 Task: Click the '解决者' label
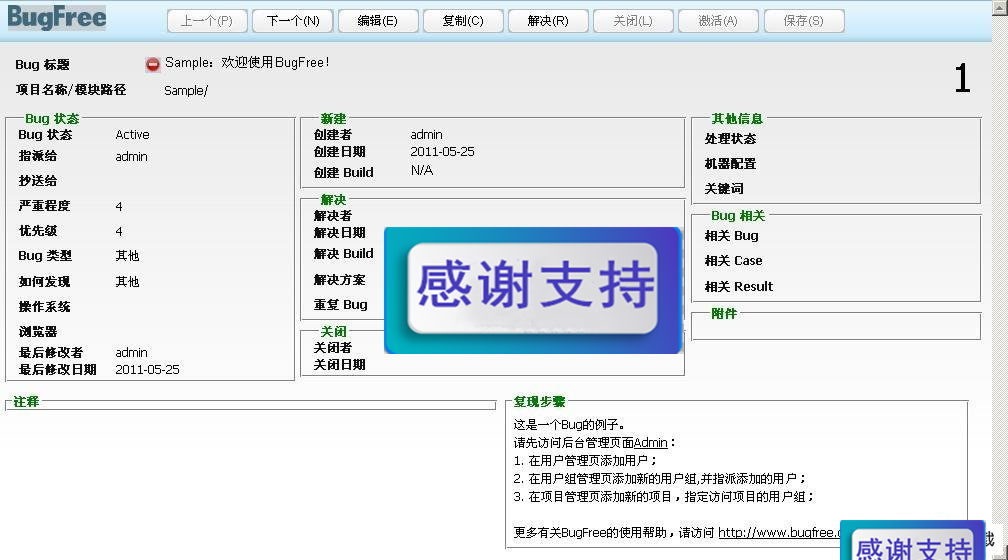coord(333,216)
